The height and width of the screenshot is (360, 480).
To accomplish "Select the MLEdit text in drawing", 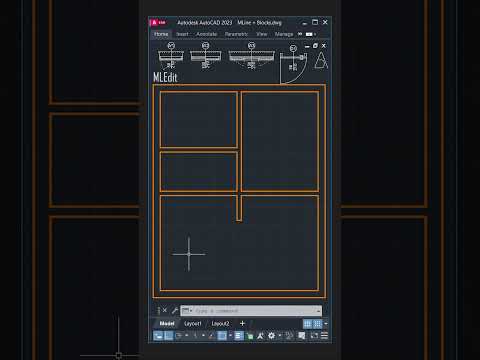I will tap(165, 77).
